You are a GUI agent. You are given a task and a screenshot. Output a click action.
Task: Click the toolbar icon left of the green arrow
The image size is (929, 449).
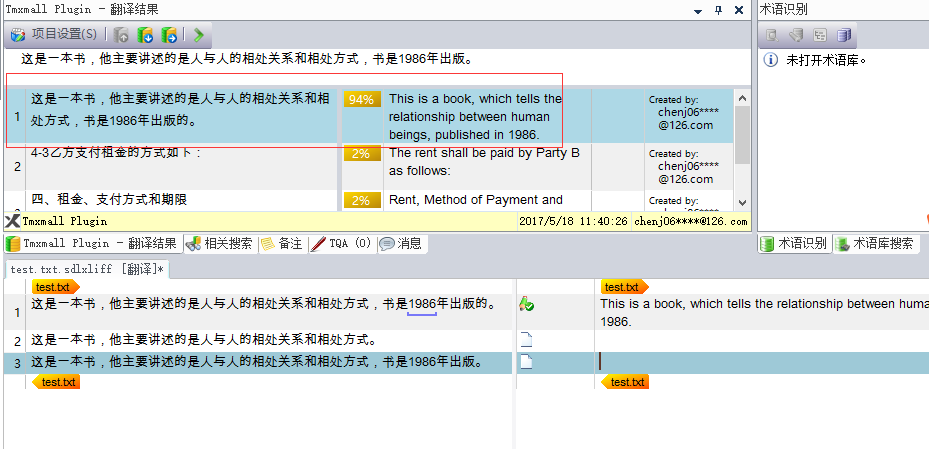[169, 35]
